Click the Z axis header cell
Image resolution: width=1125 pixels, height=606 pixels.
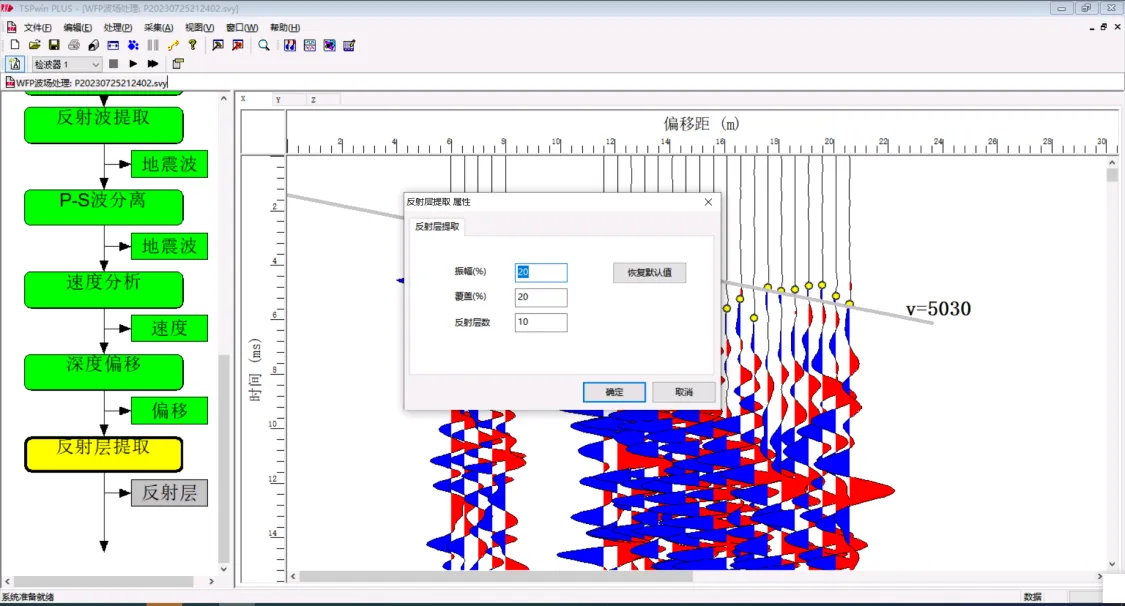(x=323, y=100)
